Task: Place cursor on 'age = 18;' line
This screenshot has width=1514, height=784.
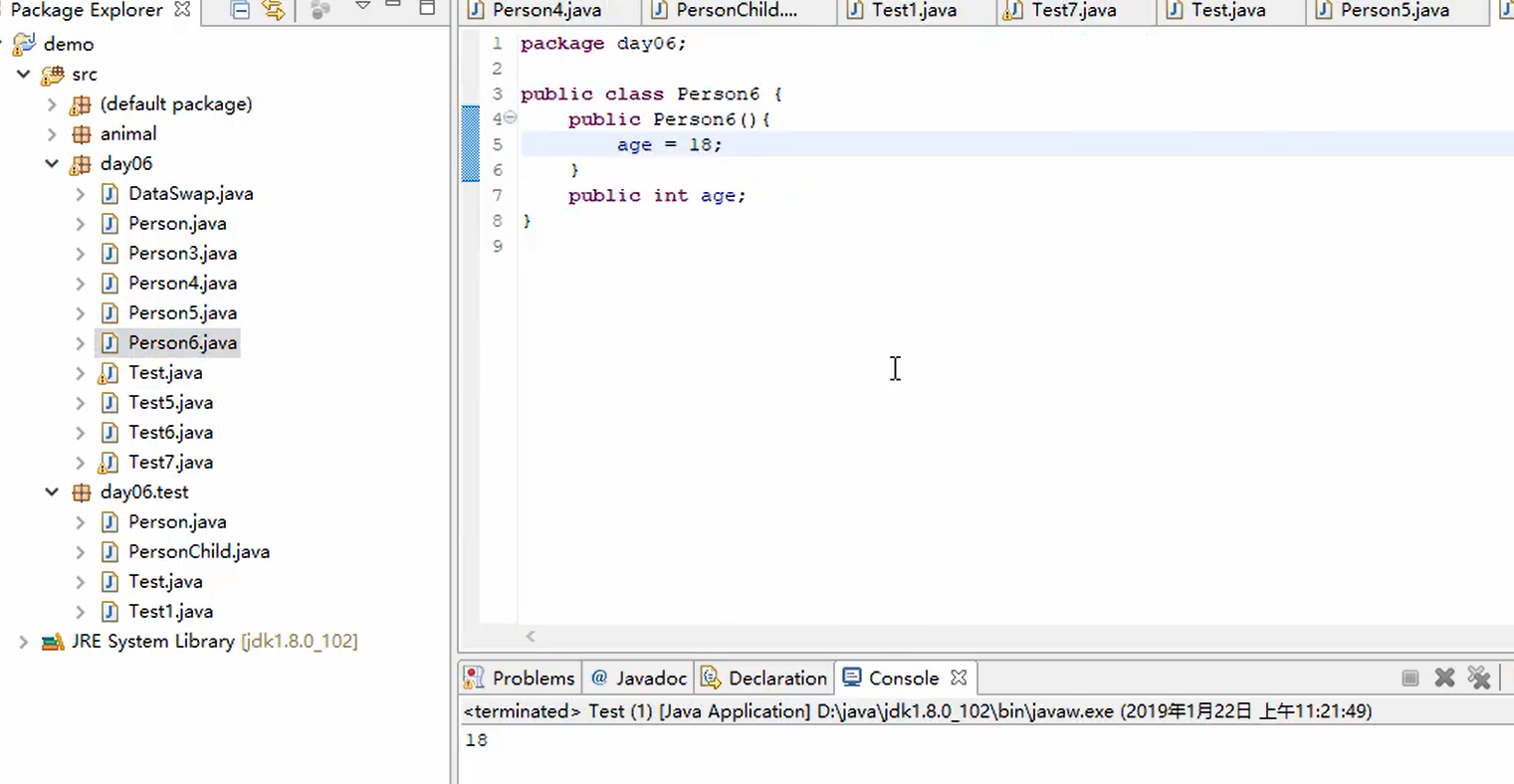Action: tap(669, 144)
